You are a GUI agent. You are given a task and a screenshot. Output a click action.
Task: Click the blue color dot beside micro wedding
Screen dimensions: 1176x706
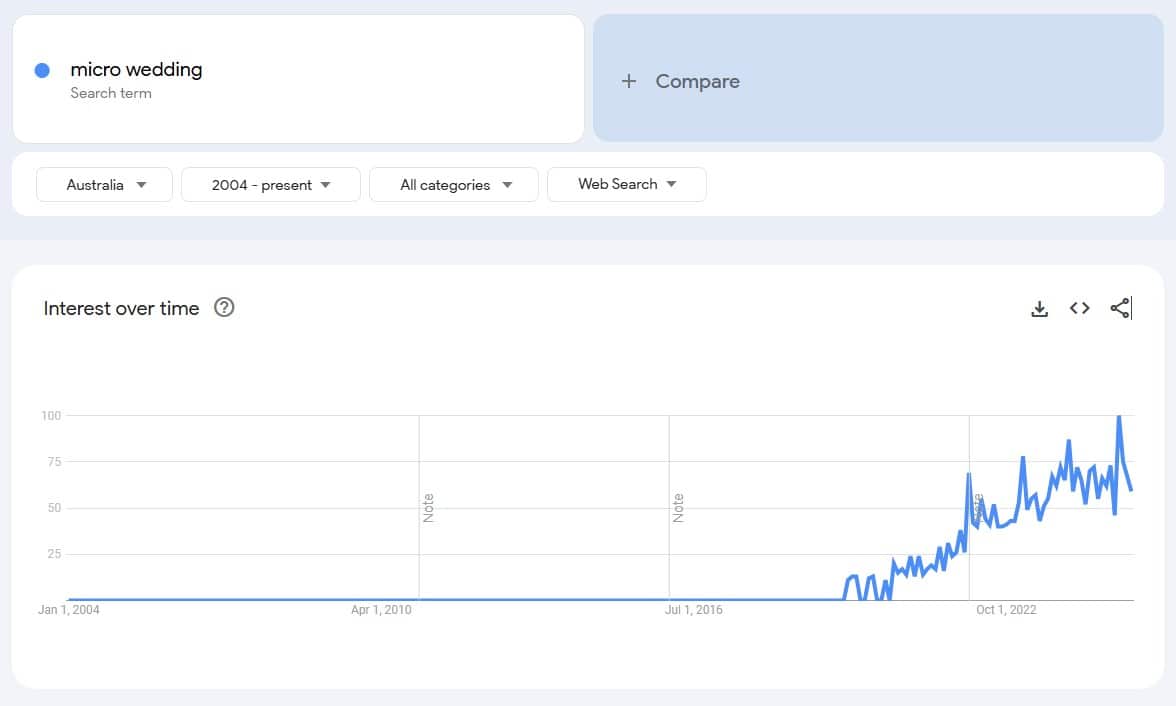click(41, 69)
